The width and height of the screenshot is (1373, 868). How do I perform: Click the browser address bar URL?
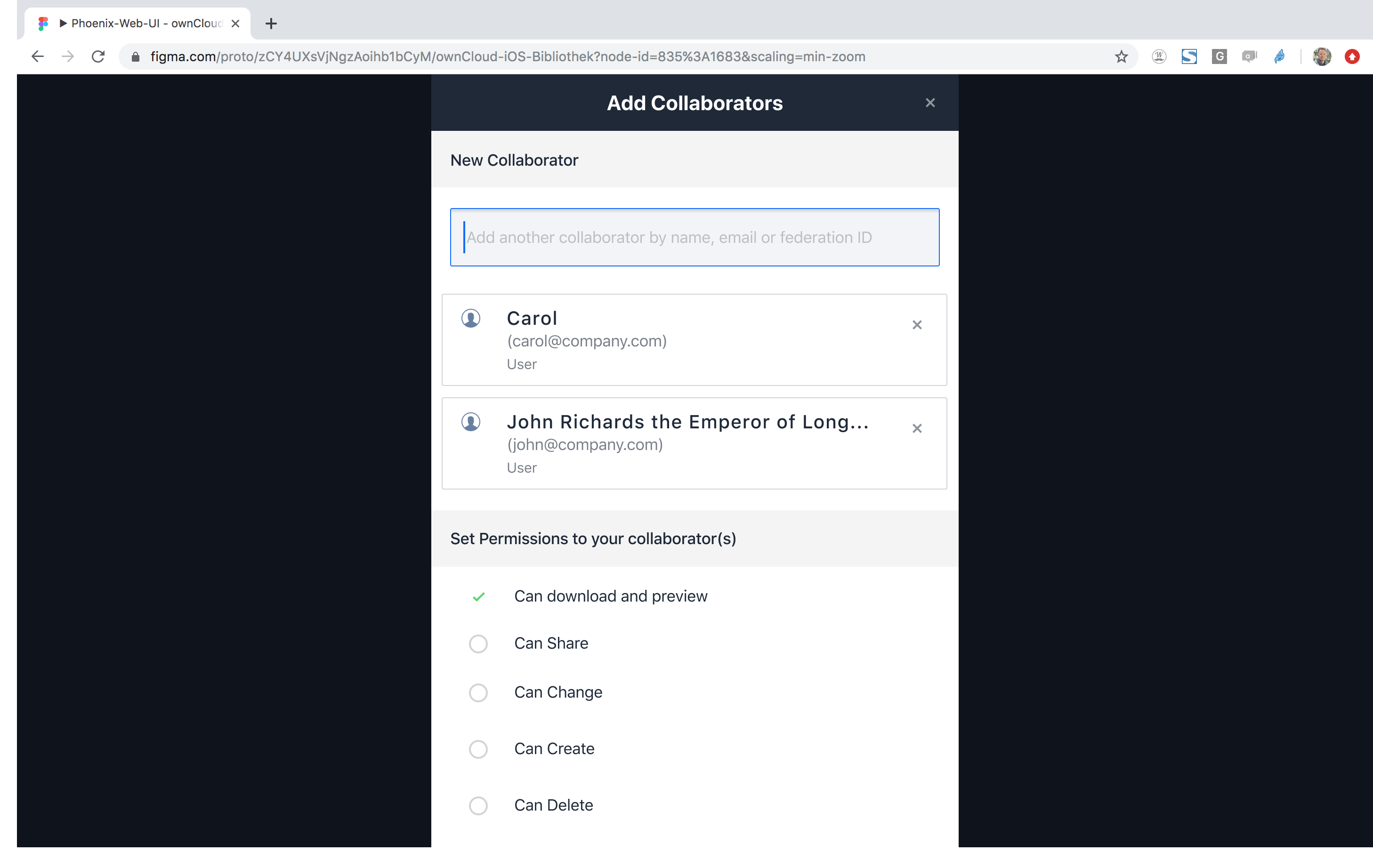[508, 56]
